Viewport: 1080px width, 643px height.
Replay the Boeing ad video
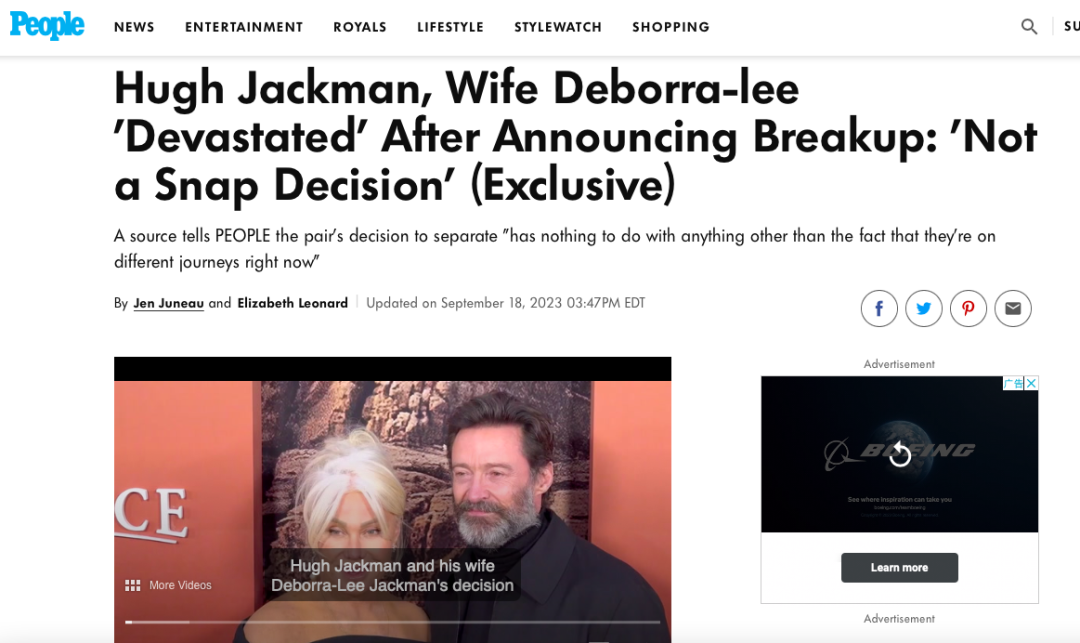point(900,454)
